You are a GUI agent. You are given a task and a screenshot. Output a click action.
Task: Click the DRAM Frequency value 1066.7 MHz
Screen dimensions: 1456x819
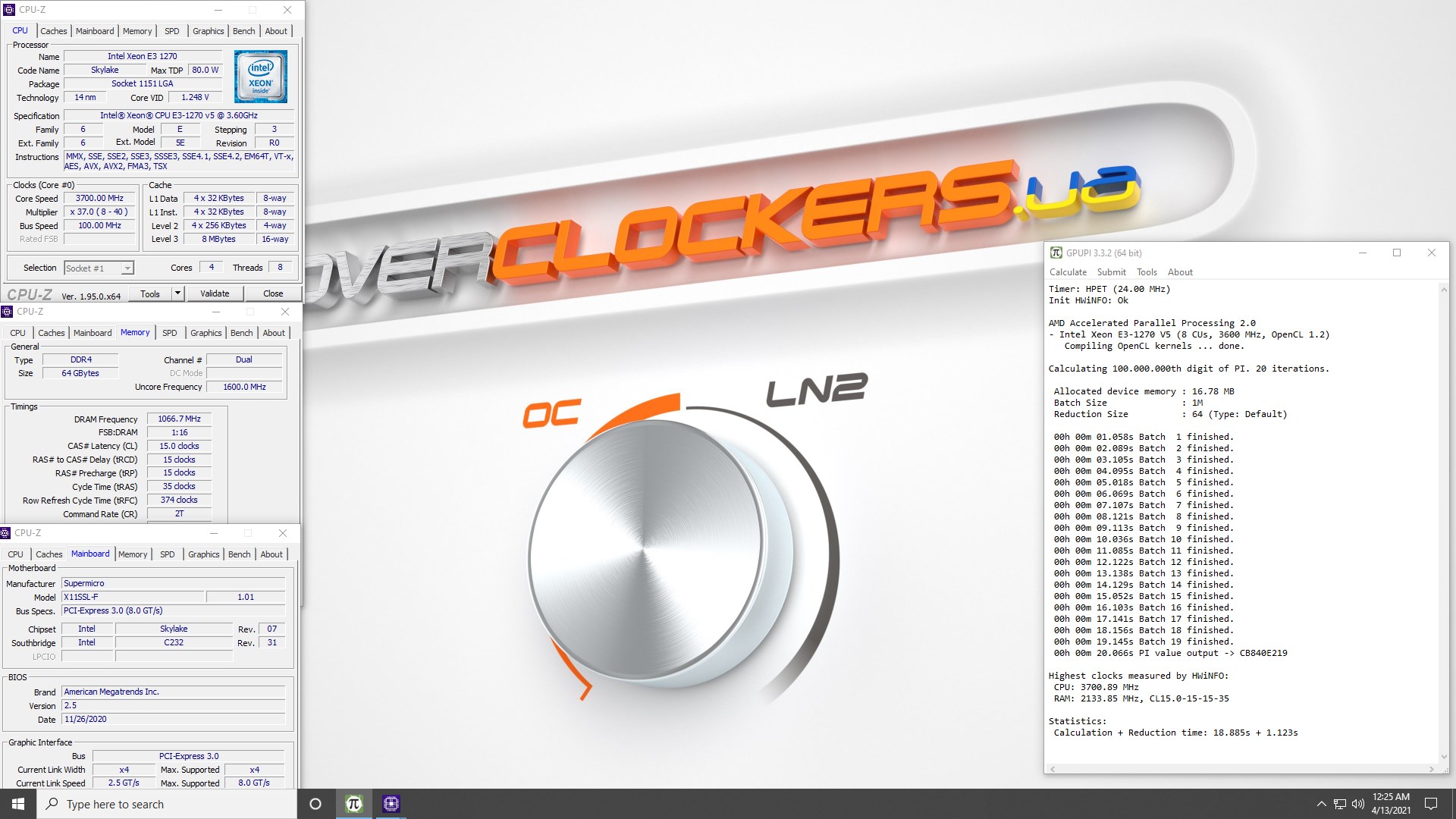point(179,419)
